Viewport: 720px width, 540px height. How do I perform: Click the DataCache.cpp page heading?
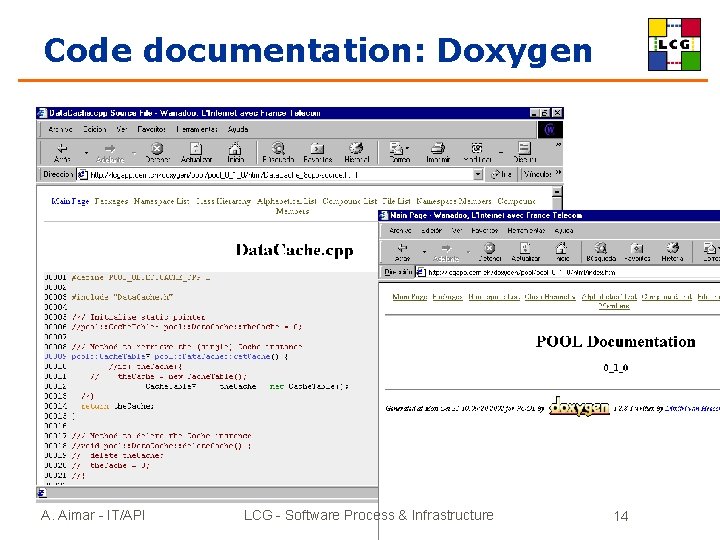click(294, 250)
